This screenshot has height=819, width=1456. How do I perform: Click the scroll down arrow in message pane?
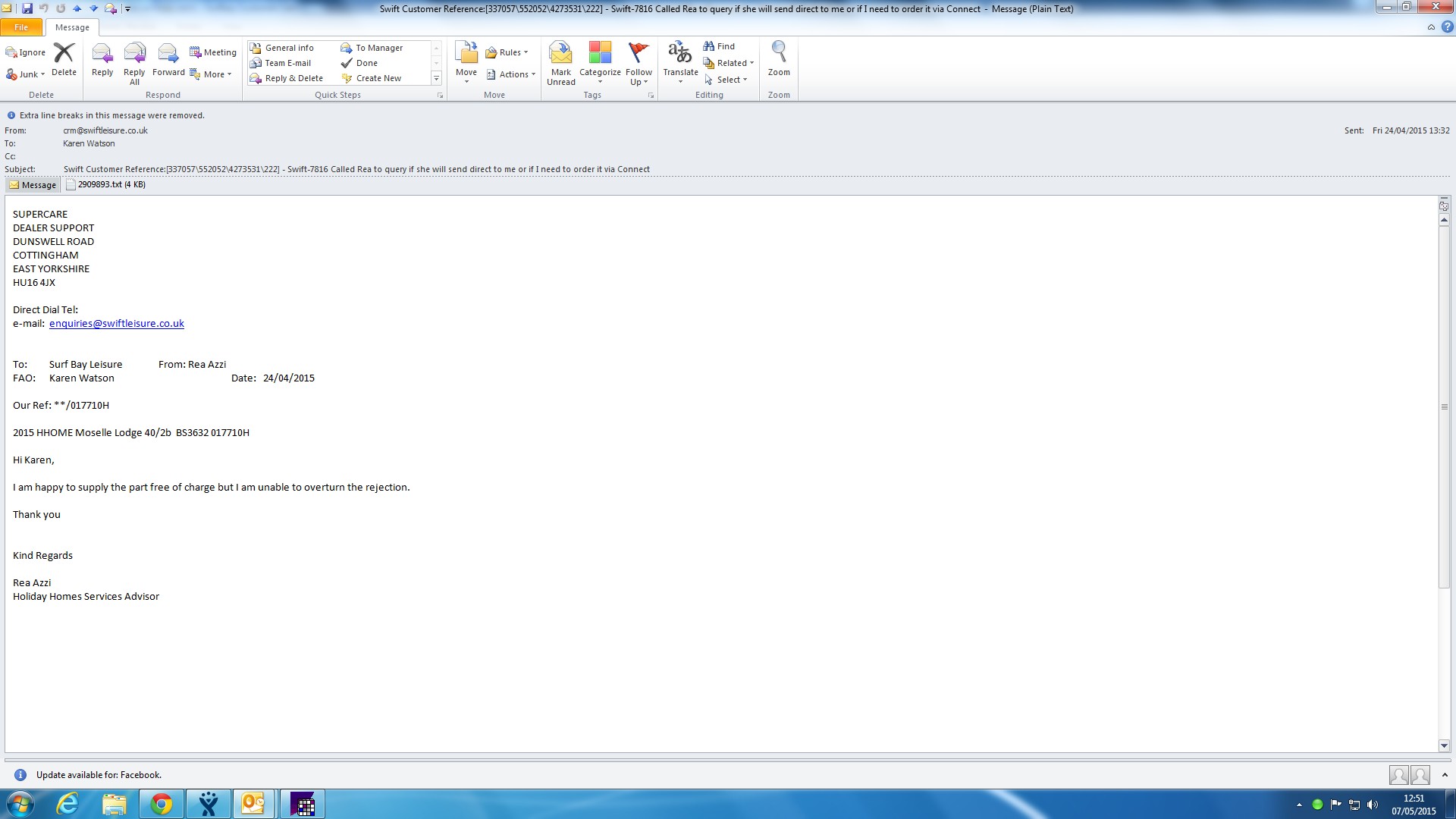pyautogui.click(x=1444, y=746)
